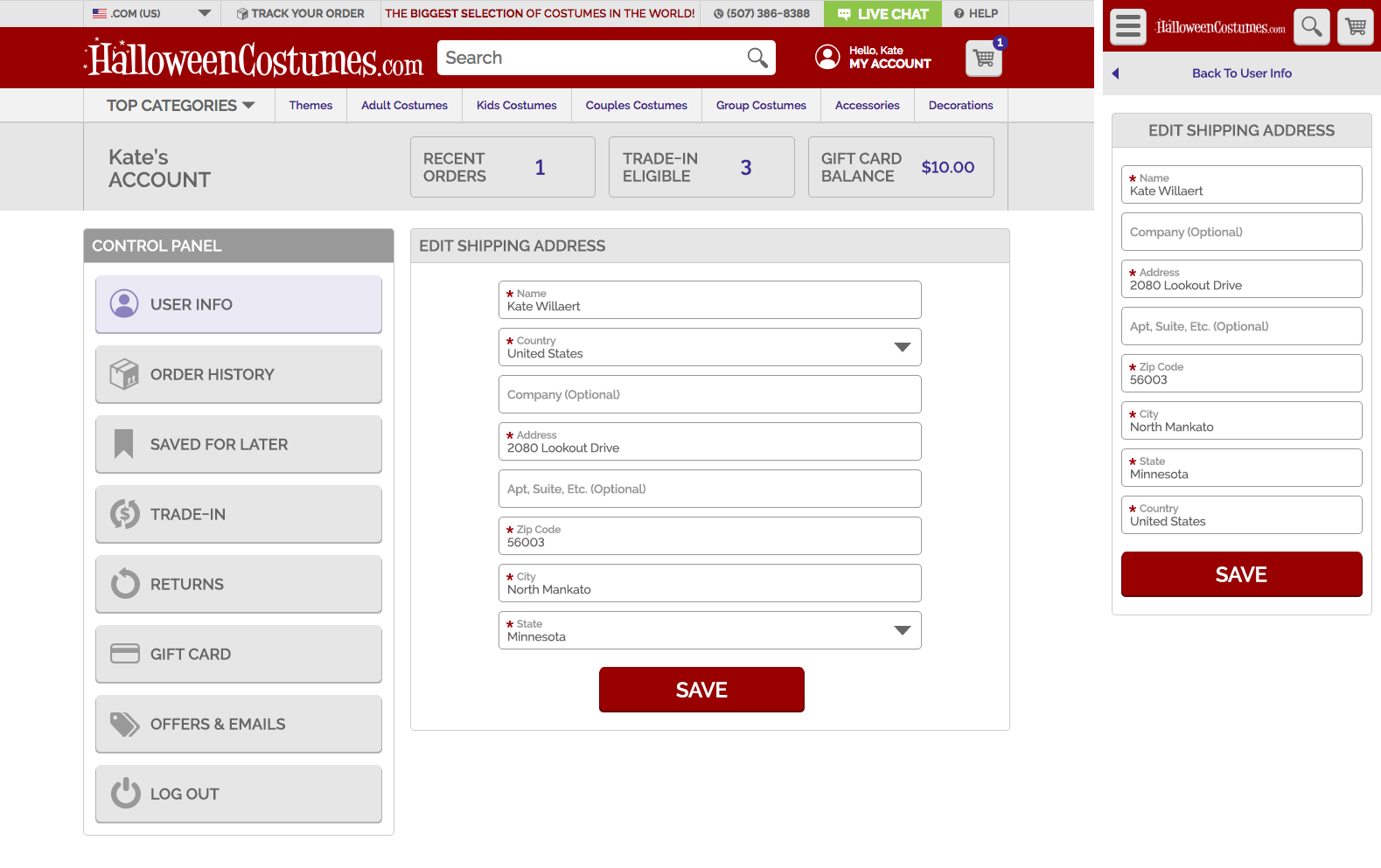The height and width of the screenshot is (868, 1381).
Task: Open Trade-In in the control panel
Action: point(239,514)
